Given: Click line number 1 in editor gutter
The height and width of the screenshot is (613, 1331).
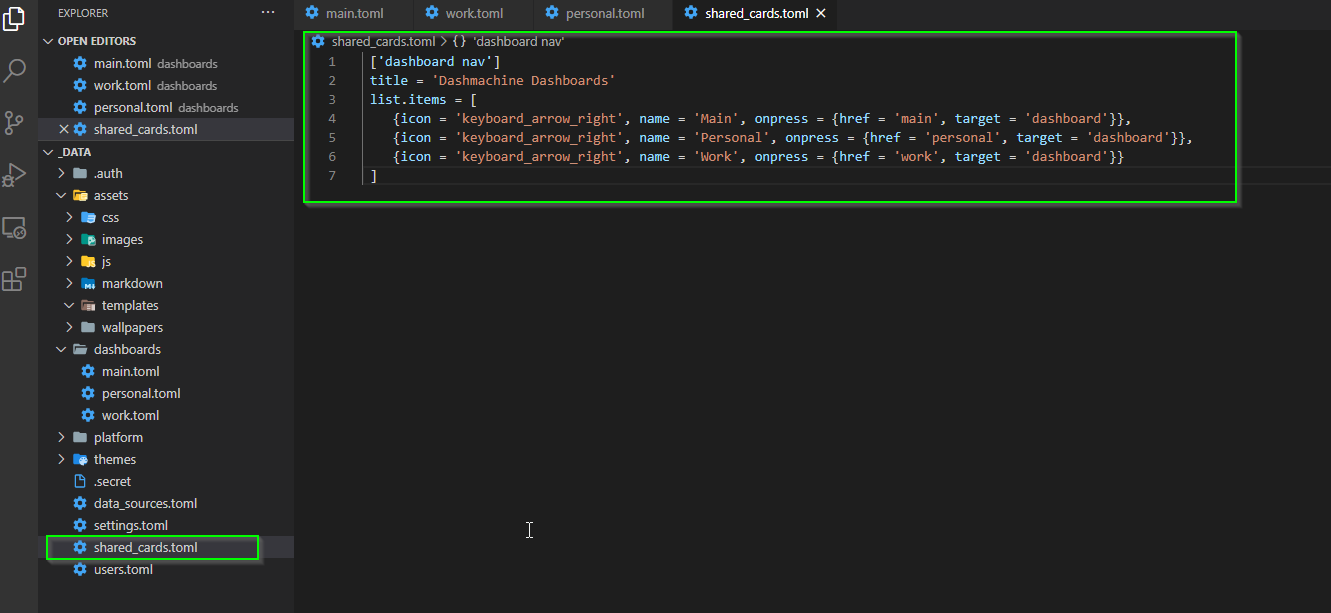Looking at the screenshot, I should click(331, 62).
